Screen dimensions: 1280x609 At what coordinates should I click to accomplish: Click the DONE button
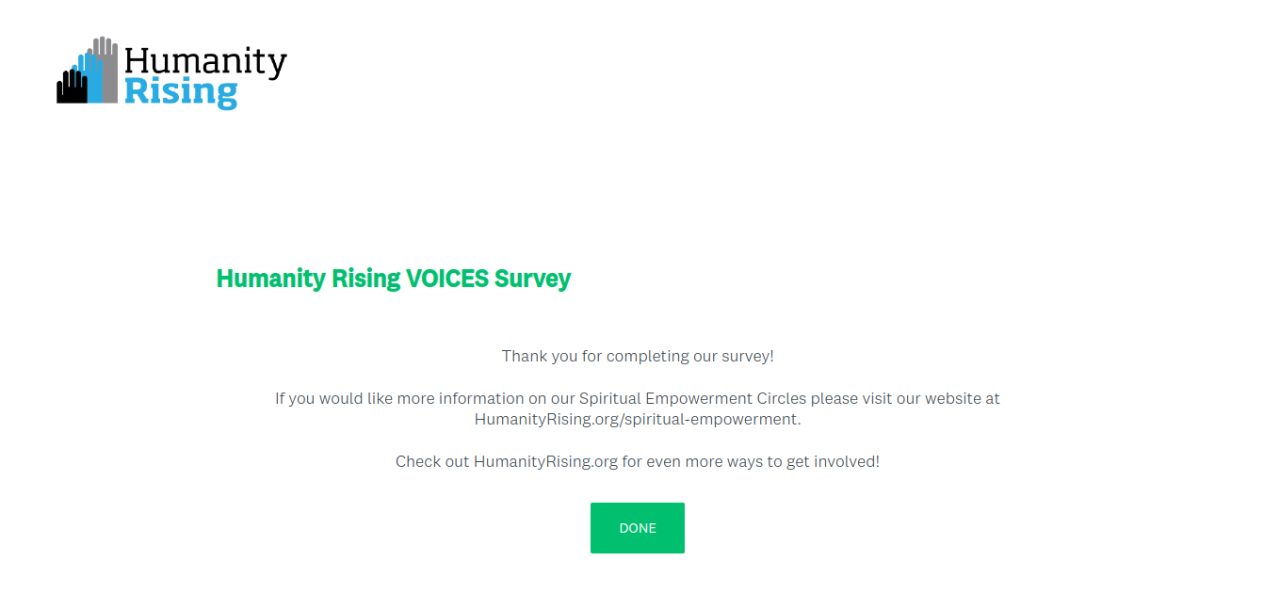coord(637,528)
